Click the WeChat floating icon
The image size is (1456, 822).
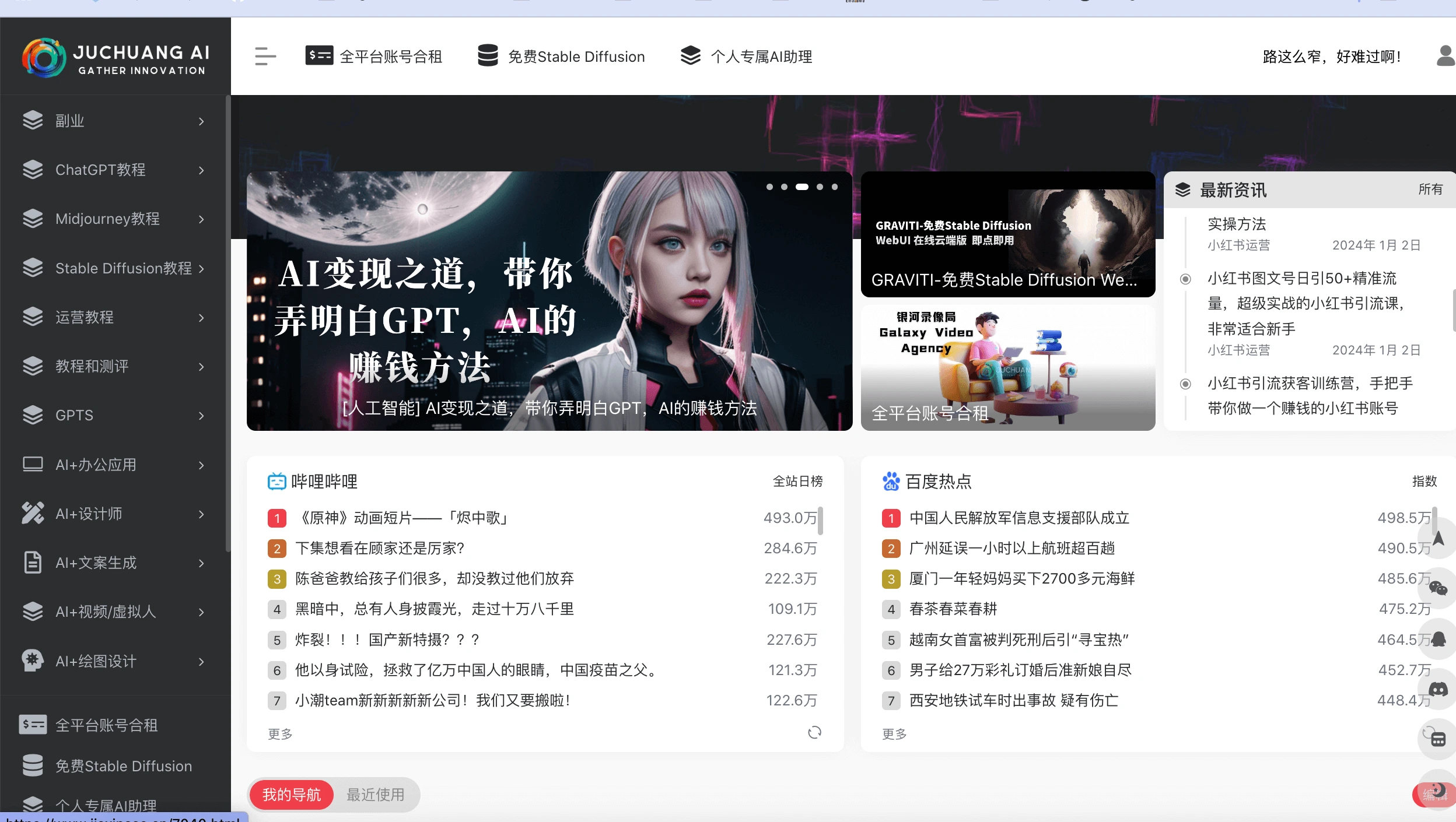(x=1438, y=588)
